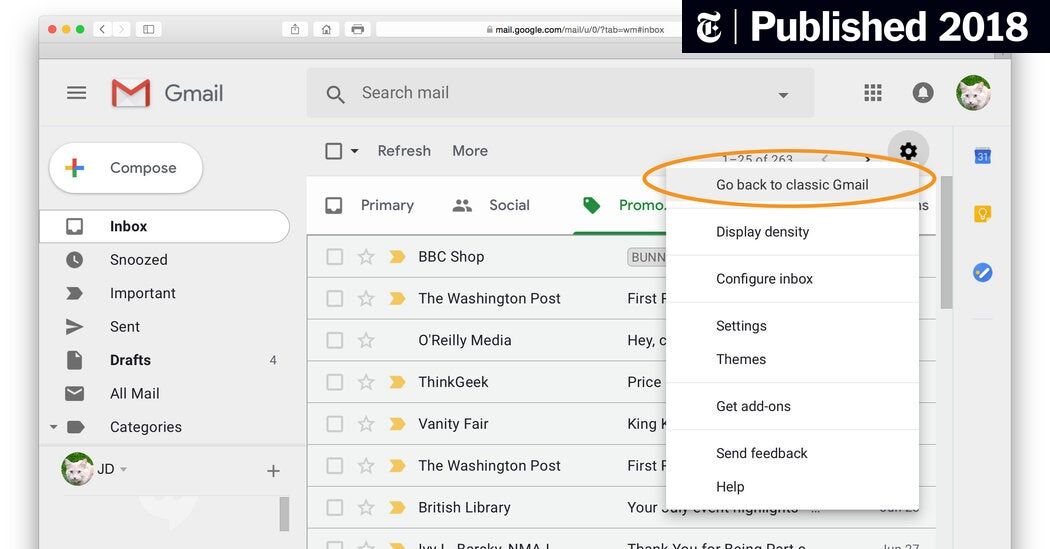Click the Refresh button

404,151
